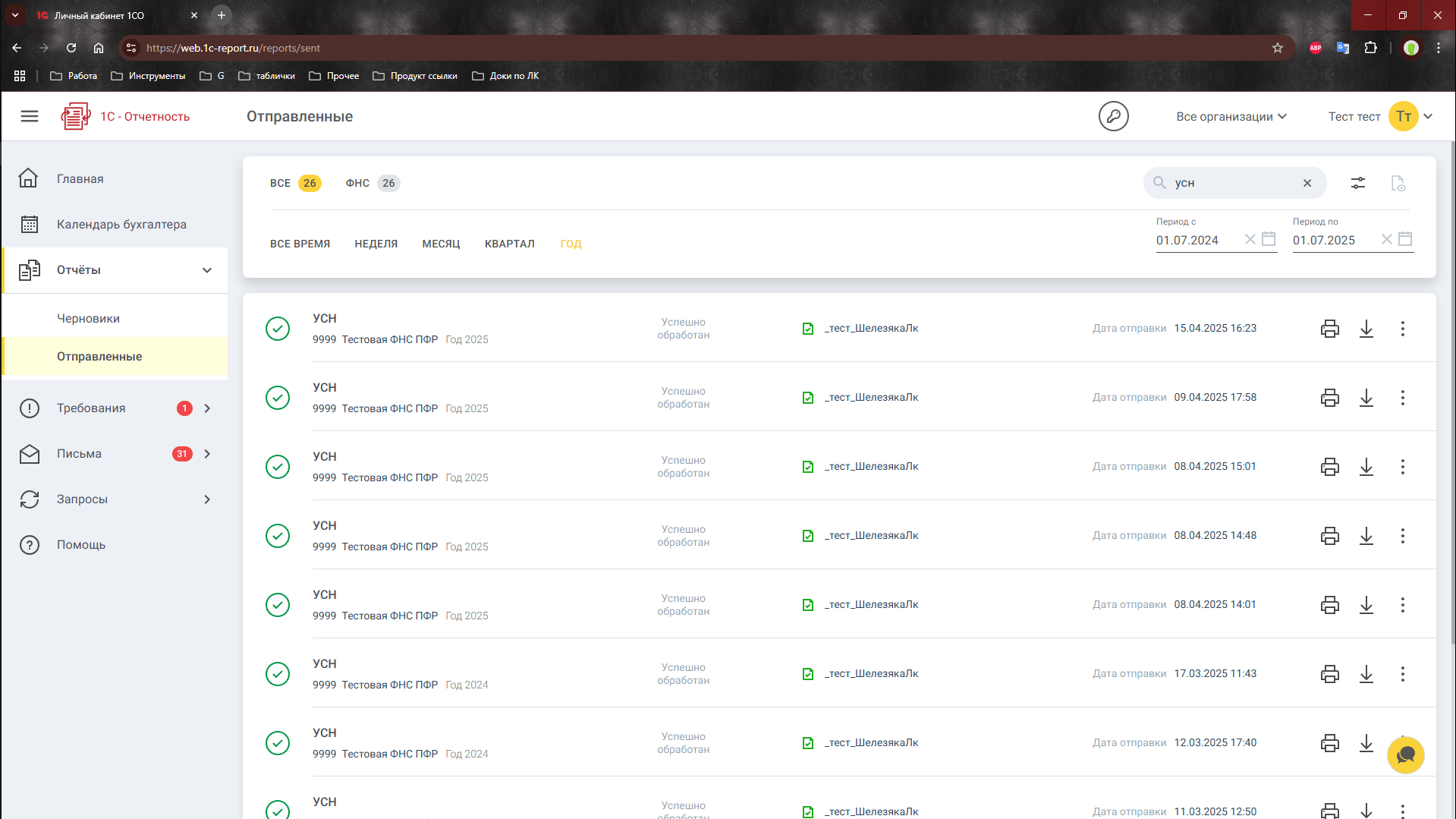
Task: Click the search input with усн
Action: point(1229,183)
